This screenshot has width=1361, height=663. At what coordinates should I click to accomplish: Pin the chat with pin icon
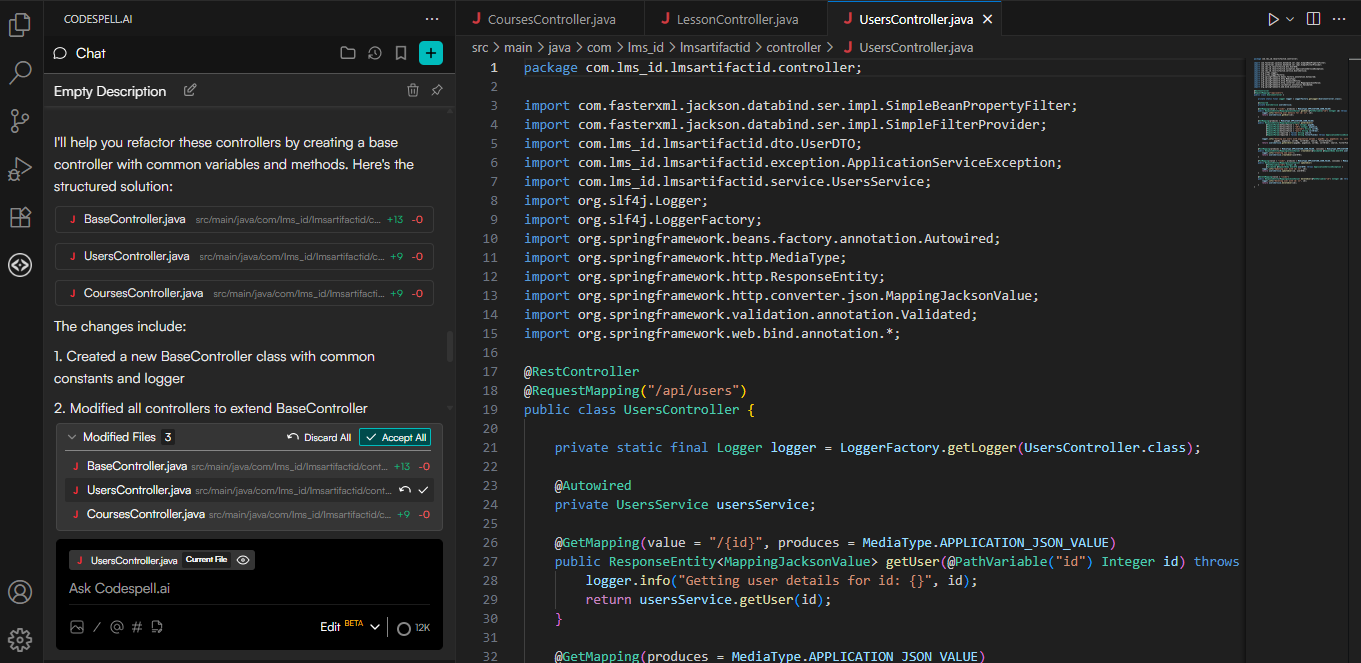click(437, 91)
